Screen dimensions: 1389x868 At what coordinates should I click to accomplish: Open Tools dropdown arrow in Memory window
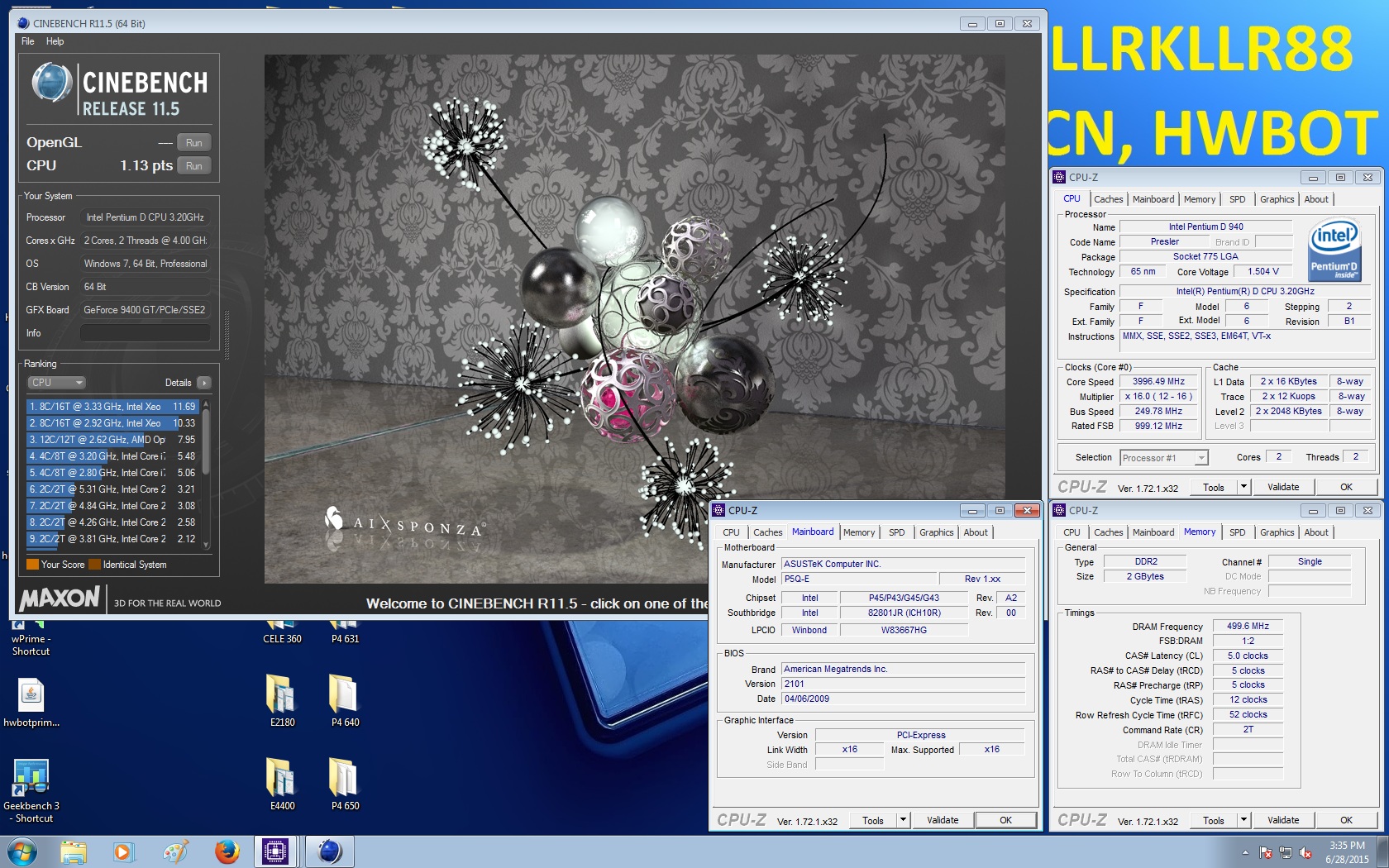(1243, 820)
